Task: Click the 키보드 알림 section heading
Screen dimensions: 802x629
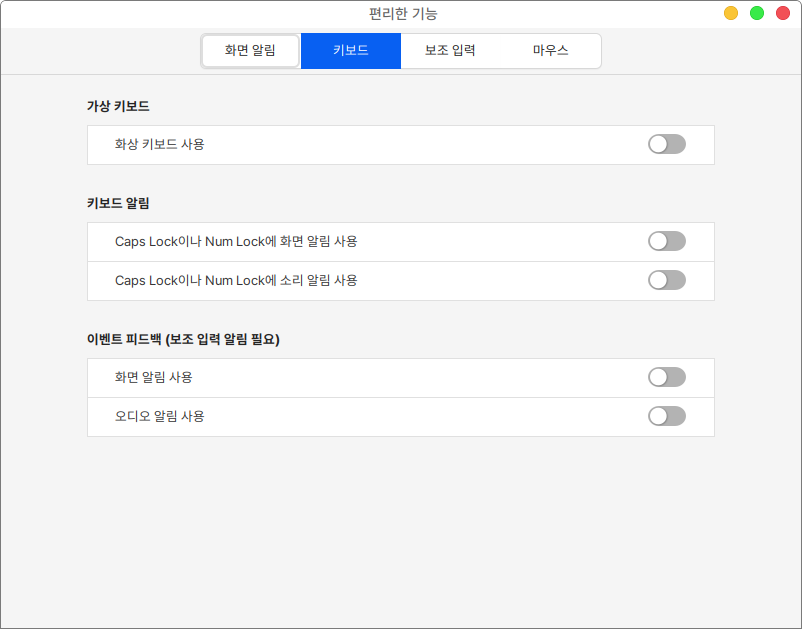Action: click(118, 203)
